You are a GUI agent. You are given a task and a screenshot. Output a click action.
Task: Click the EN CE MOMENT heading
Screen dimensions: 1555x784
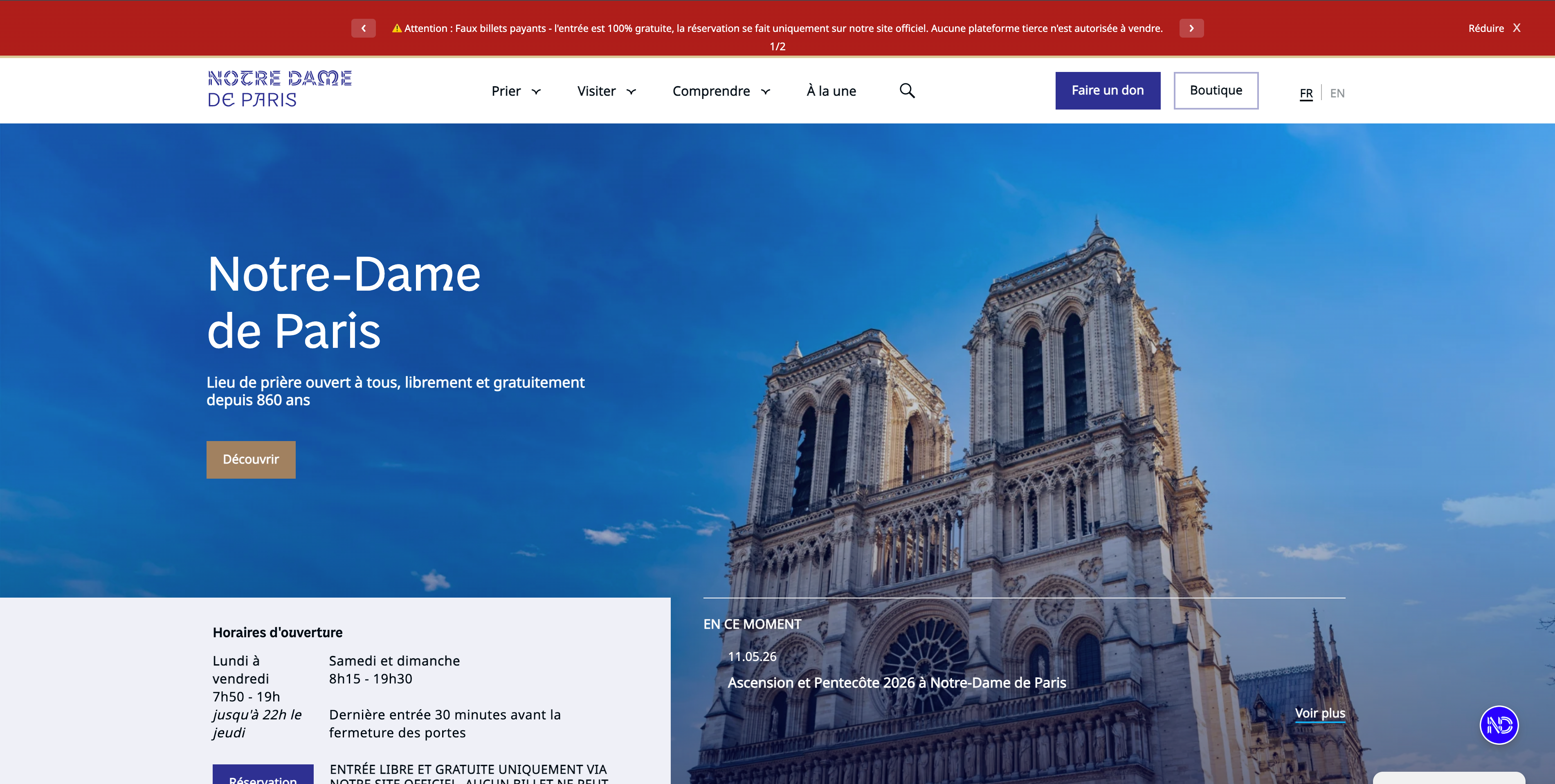(752, 625)
